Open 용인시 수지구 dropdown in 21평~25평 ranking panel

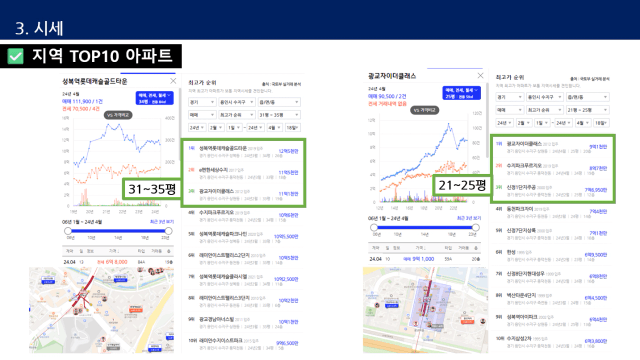[544, 97]
